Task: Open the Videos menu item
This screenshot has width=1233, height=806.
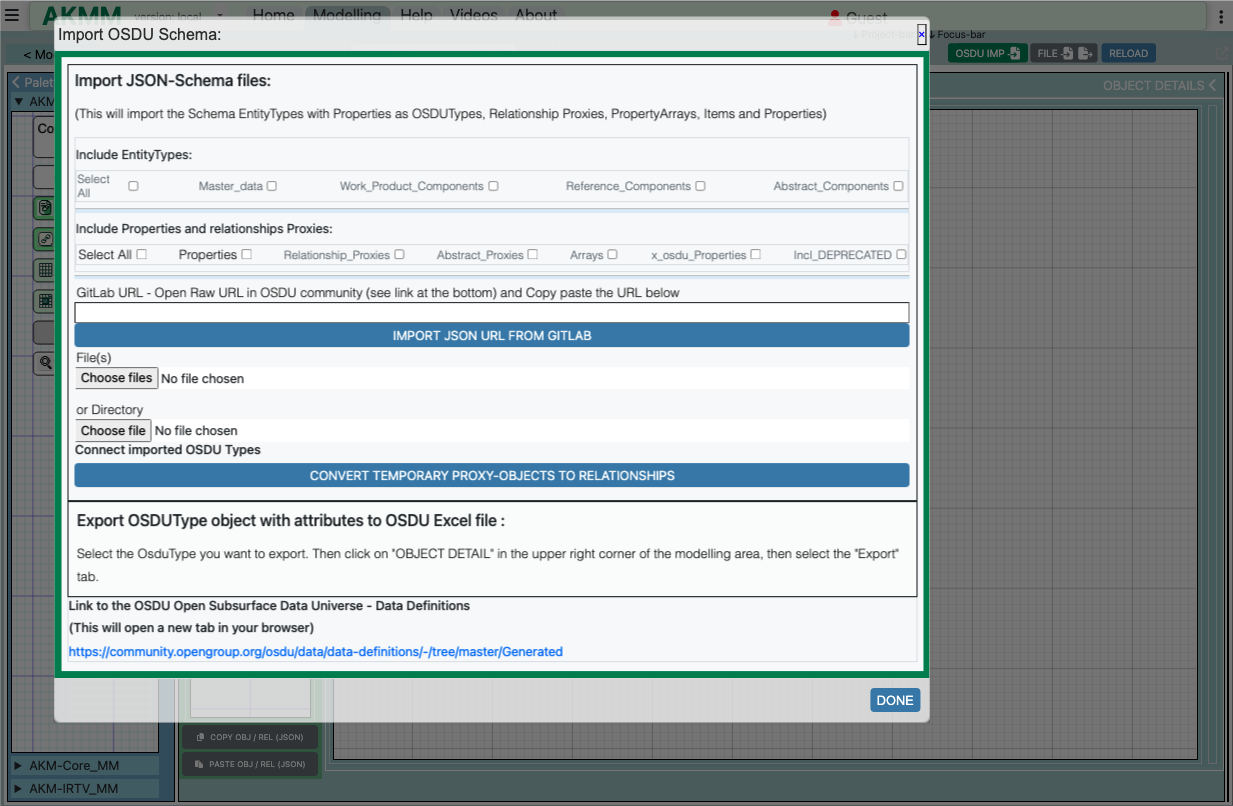Action: click(x=474, y=15)
